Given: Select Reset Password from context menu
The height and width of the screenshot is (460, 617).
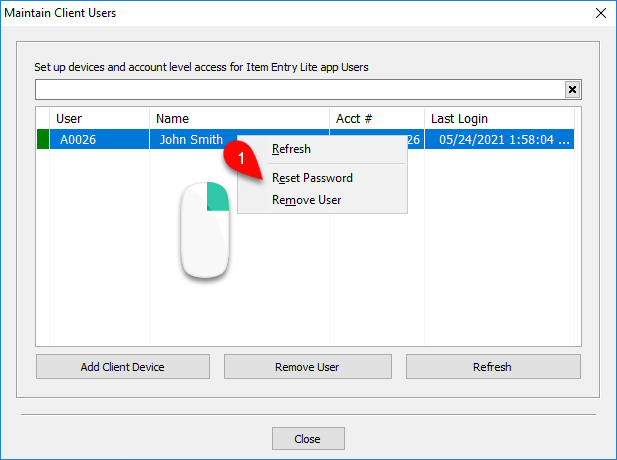Looking at the screenshot, I should (x=312, y=178).
